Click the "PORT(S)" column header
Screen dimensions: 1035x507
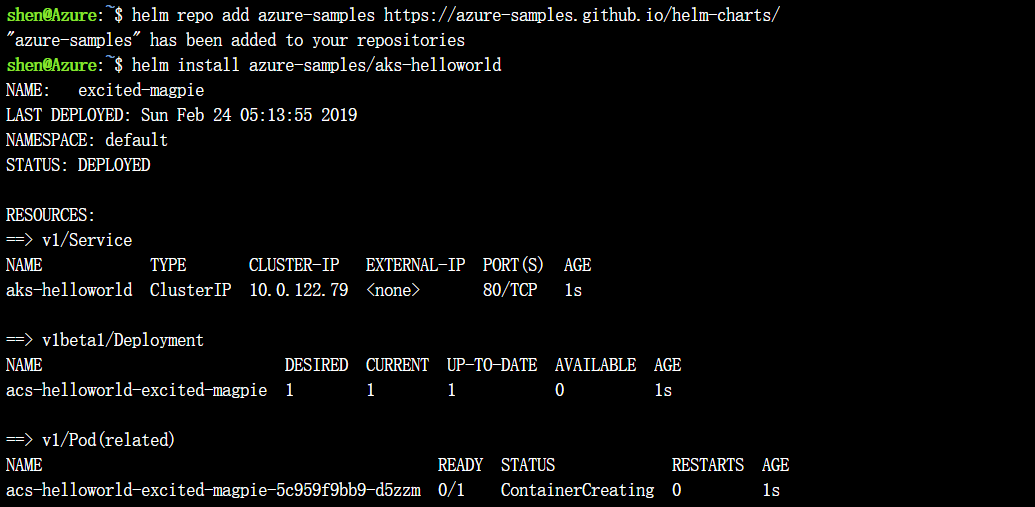(x=514, y=265)
